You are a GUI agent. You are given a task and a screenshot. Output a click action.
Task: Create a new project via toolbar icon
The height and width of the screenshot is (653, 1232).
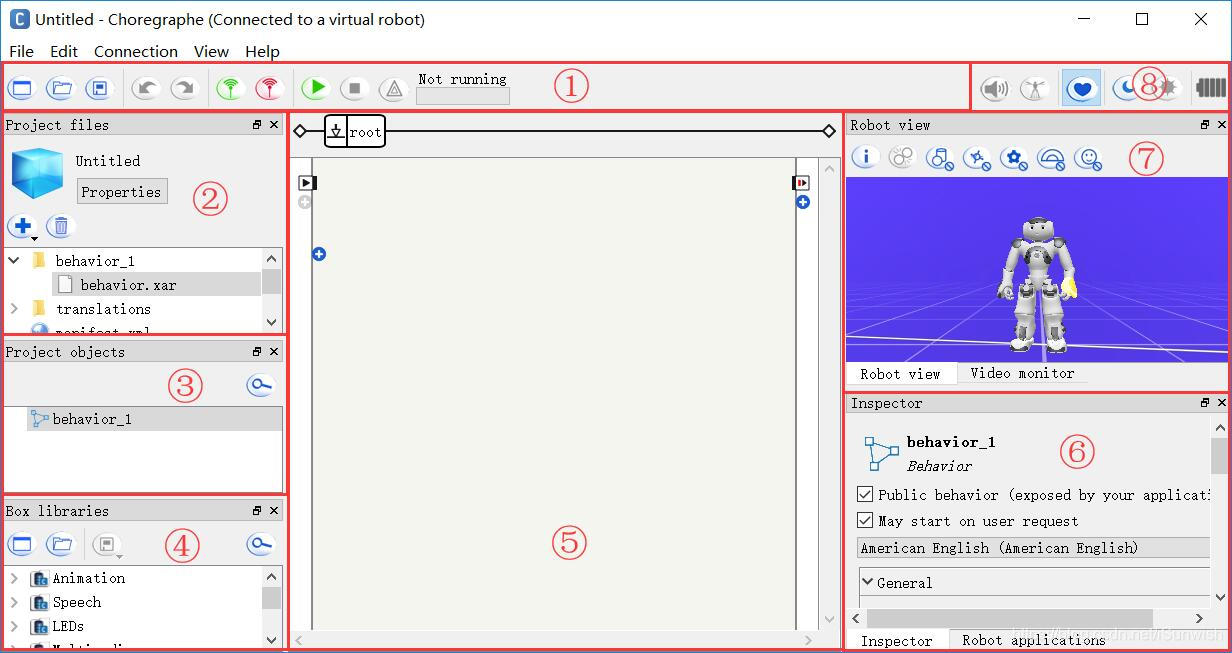(21, 88)
